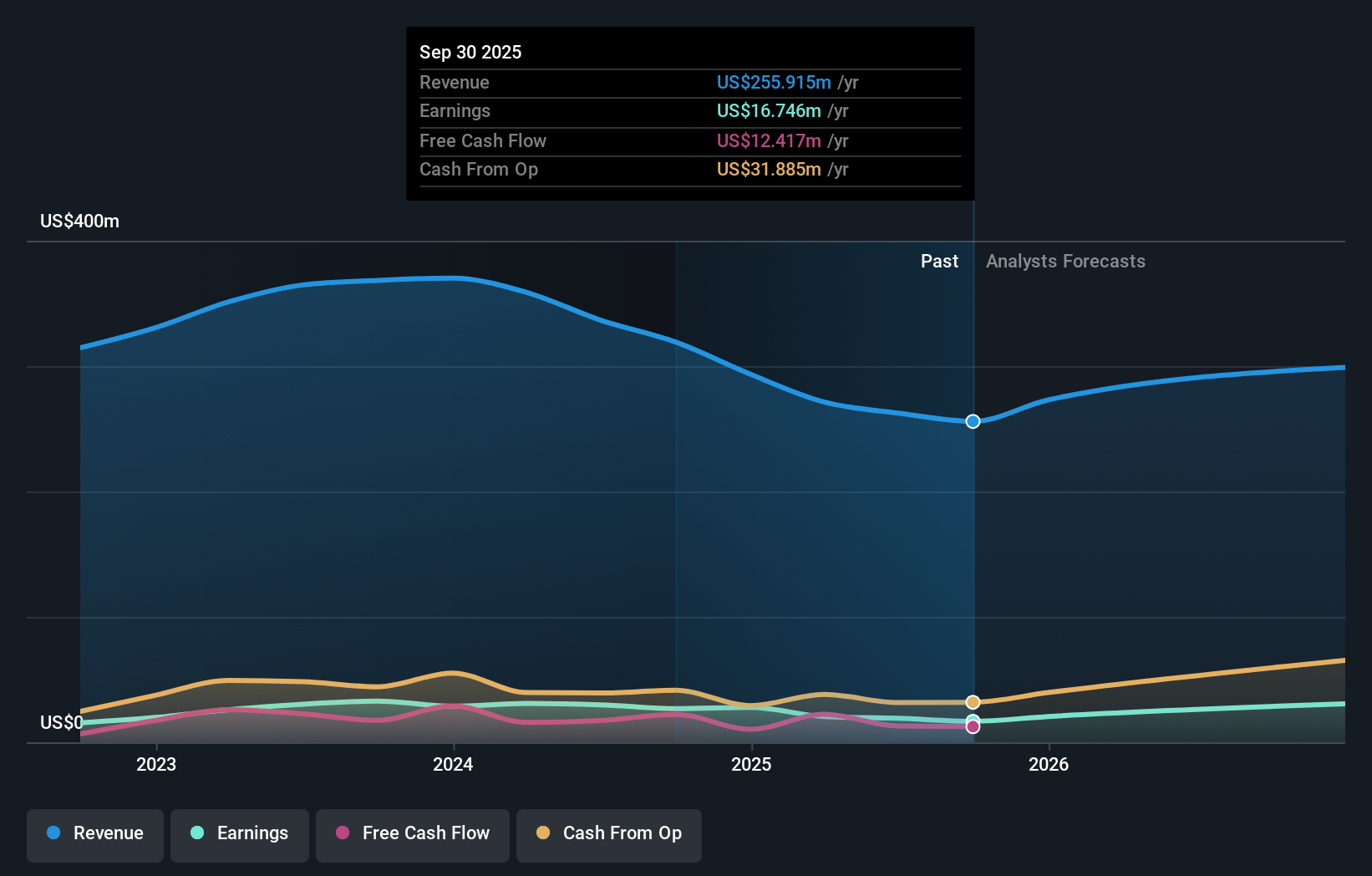Image resolution: width=1372 pixels, height=876 pixels.
Task: Click the pink Free Cash Flow legend dot
Action: [x=343, y=833]
